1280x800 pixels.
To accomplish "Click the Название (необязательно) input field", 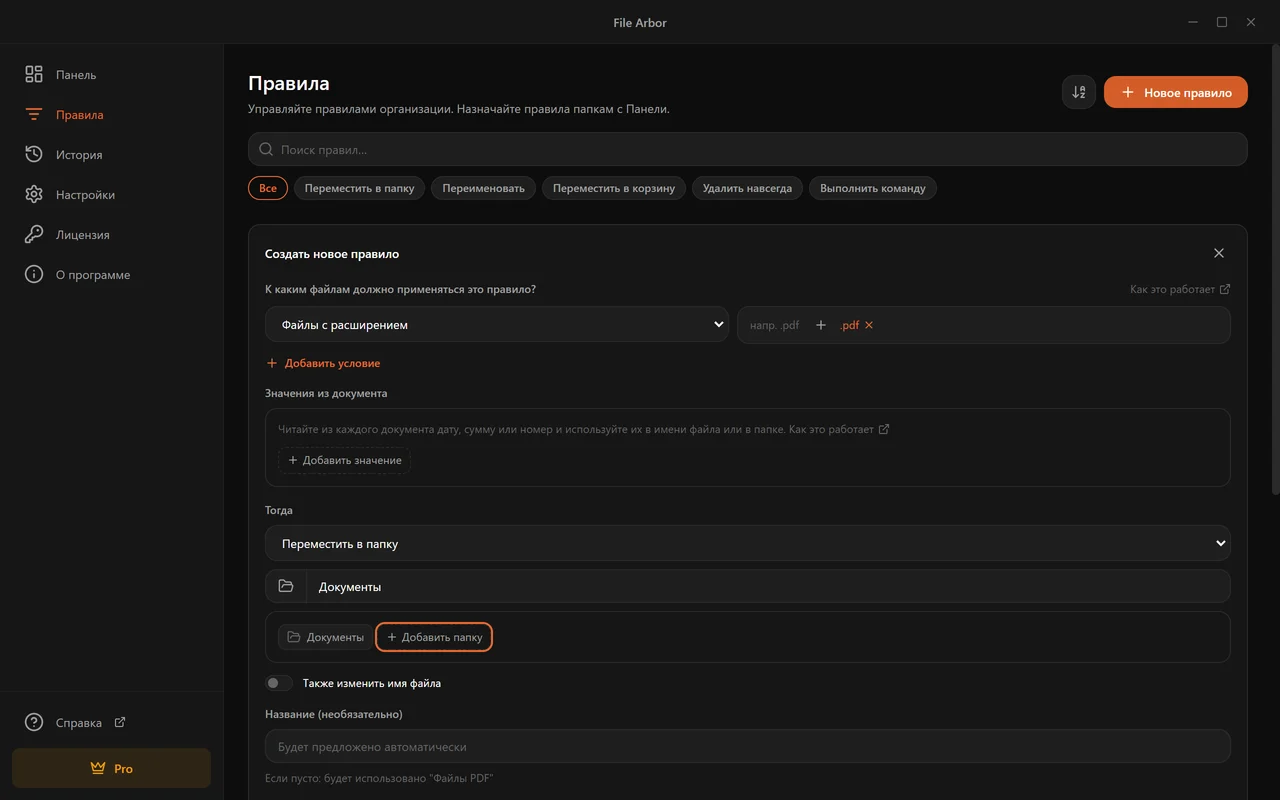I will [x=748, y=746].
